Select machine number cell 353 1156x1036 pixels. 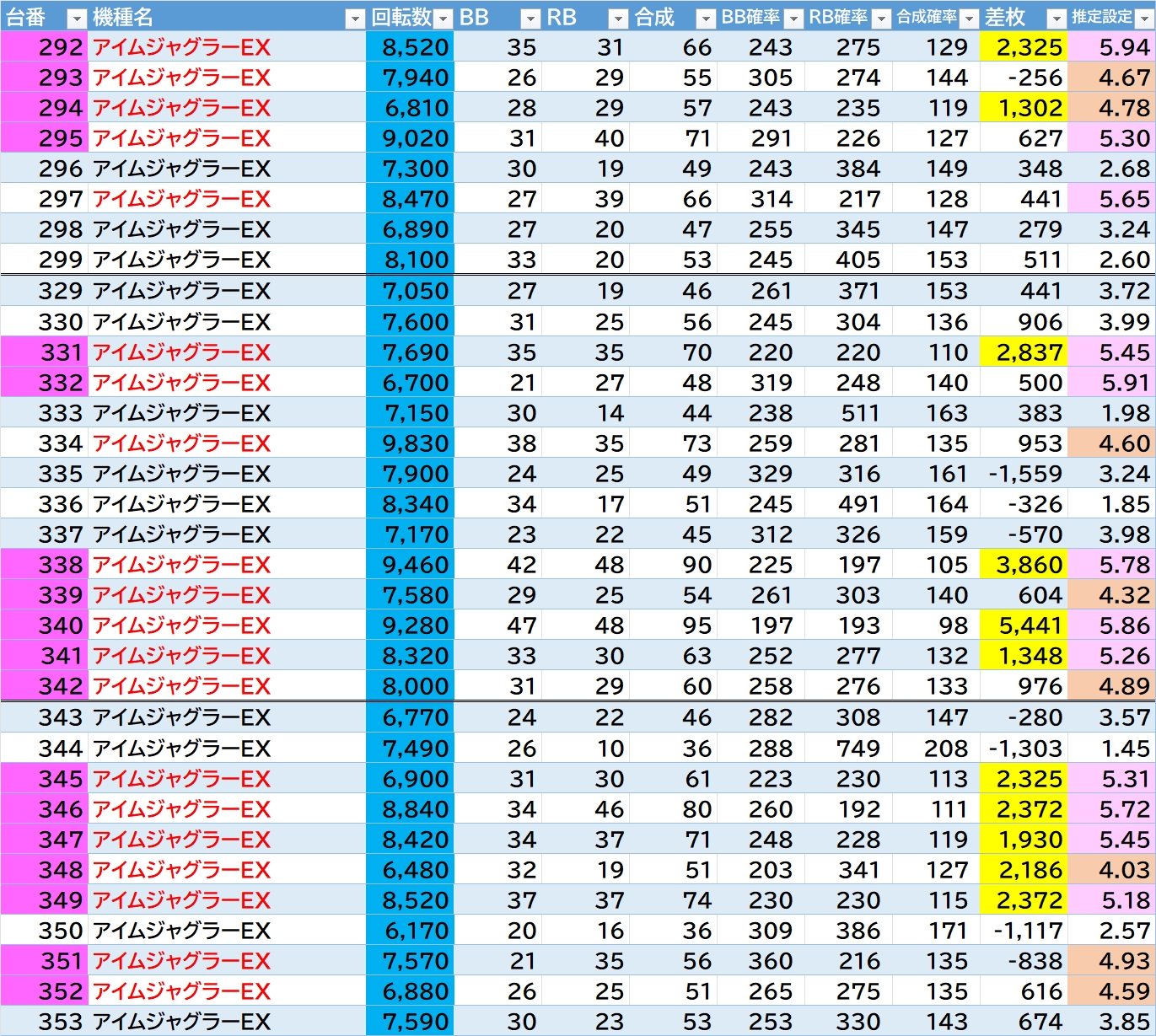pos(44,1022)
